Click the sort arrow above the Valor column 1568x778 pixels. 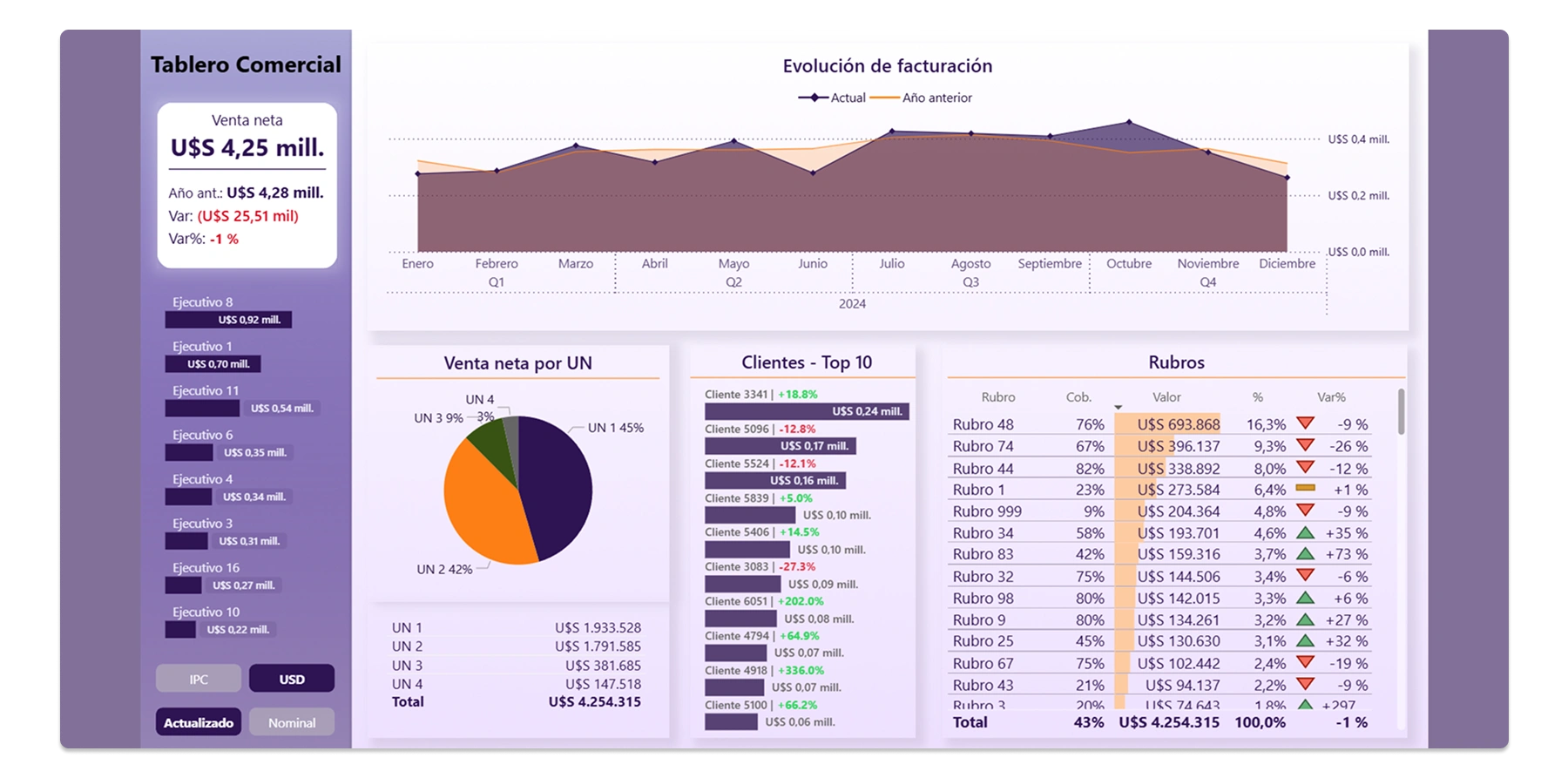1118,408
